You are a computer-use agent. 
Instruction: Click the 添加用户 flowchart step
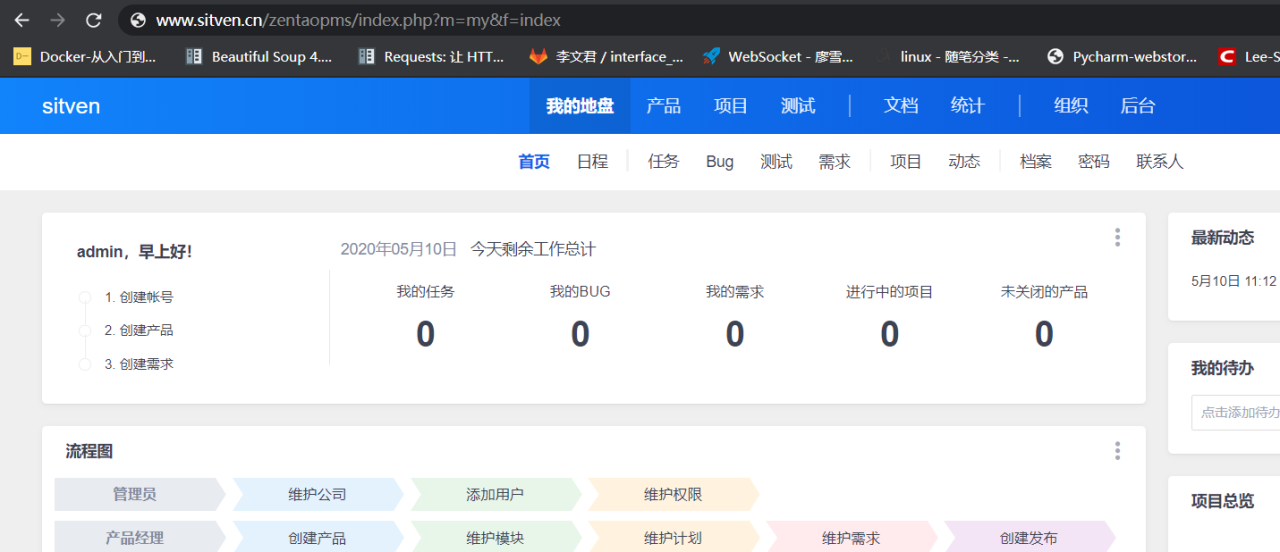495,494
